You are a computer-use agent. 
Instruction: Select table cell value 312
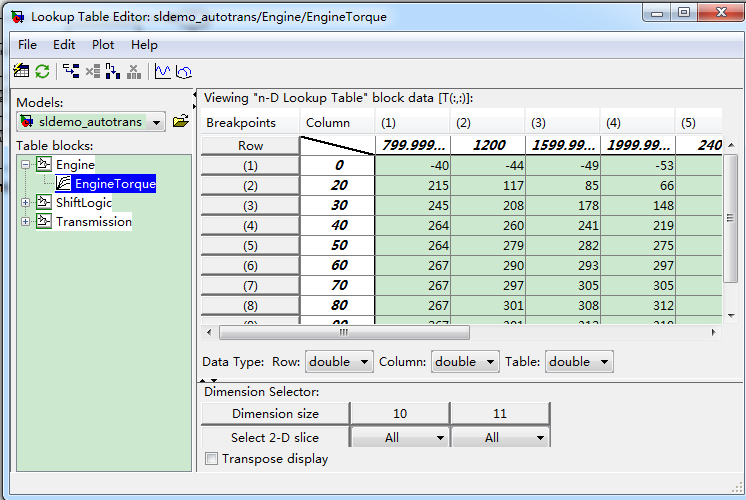click(x=638, y=305)
